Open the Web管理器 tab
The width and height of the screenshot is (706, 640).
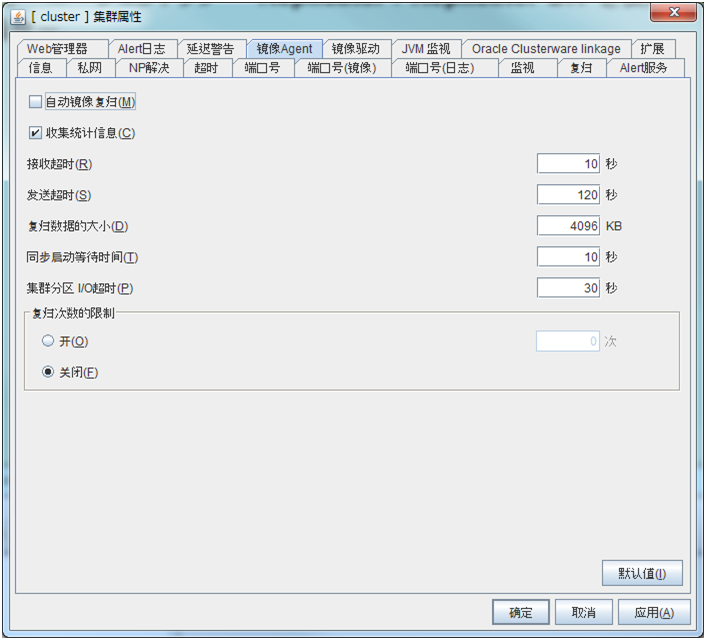tap(62, 49)
